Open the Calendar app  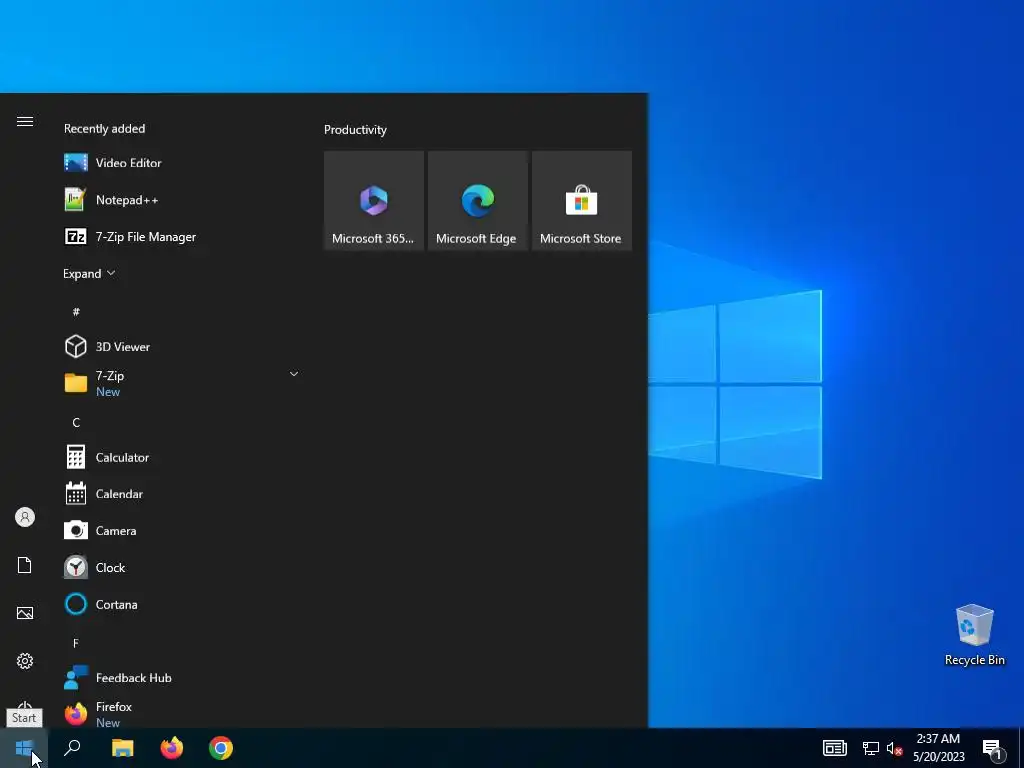[180, 494]
